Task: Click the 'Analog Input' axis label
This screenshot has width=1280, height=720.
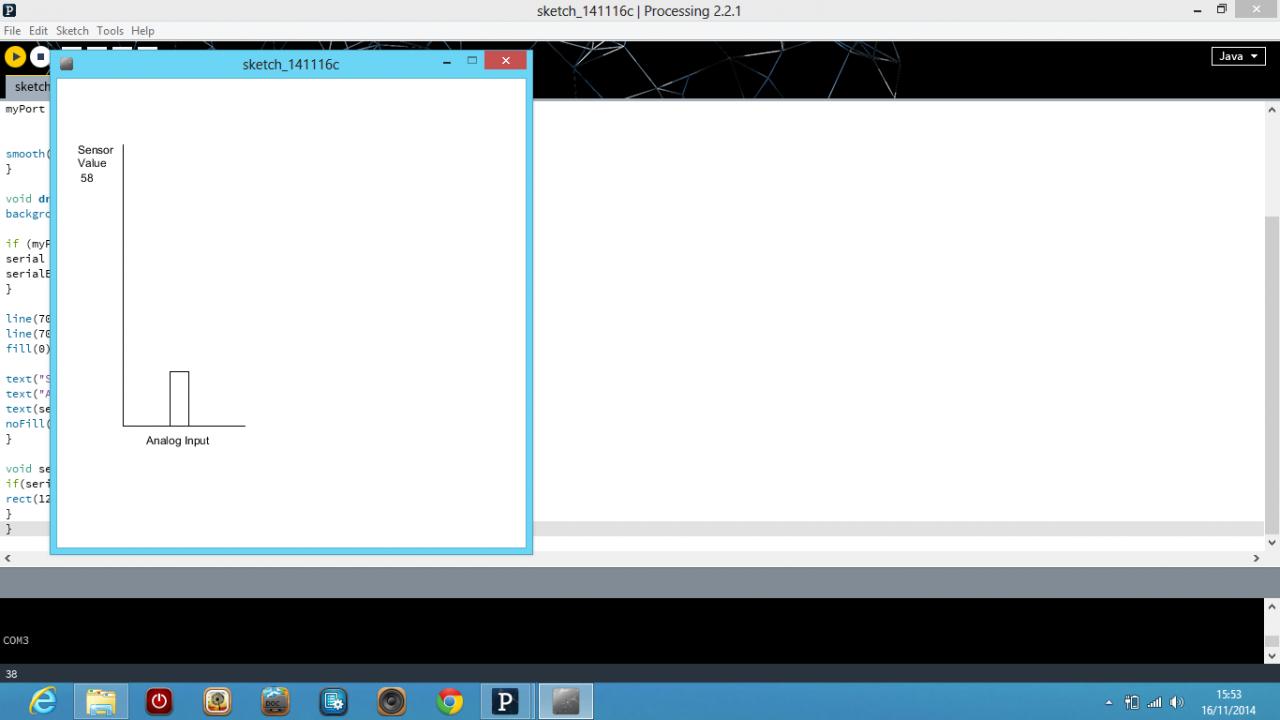Action: pos(177,441)
